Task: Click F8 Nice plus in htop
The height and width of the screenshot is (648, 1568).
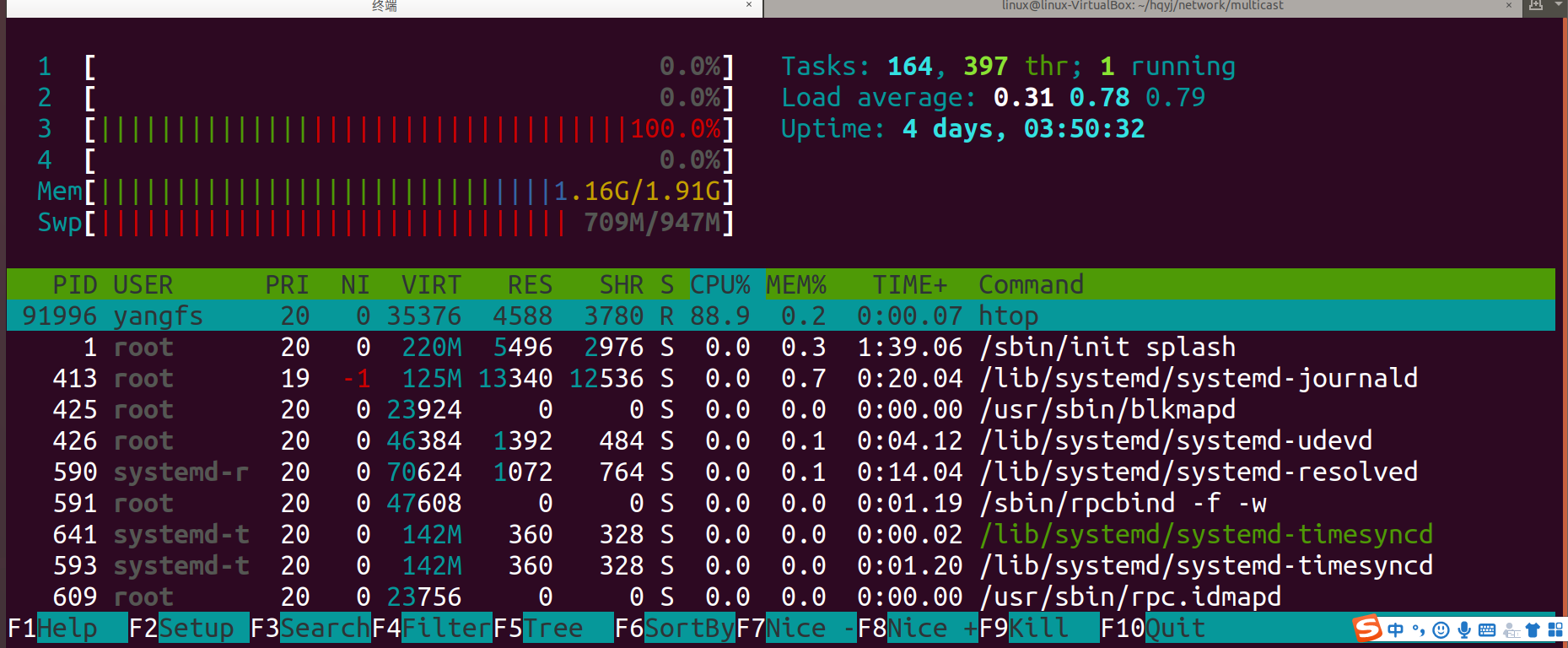Action: 918,629
